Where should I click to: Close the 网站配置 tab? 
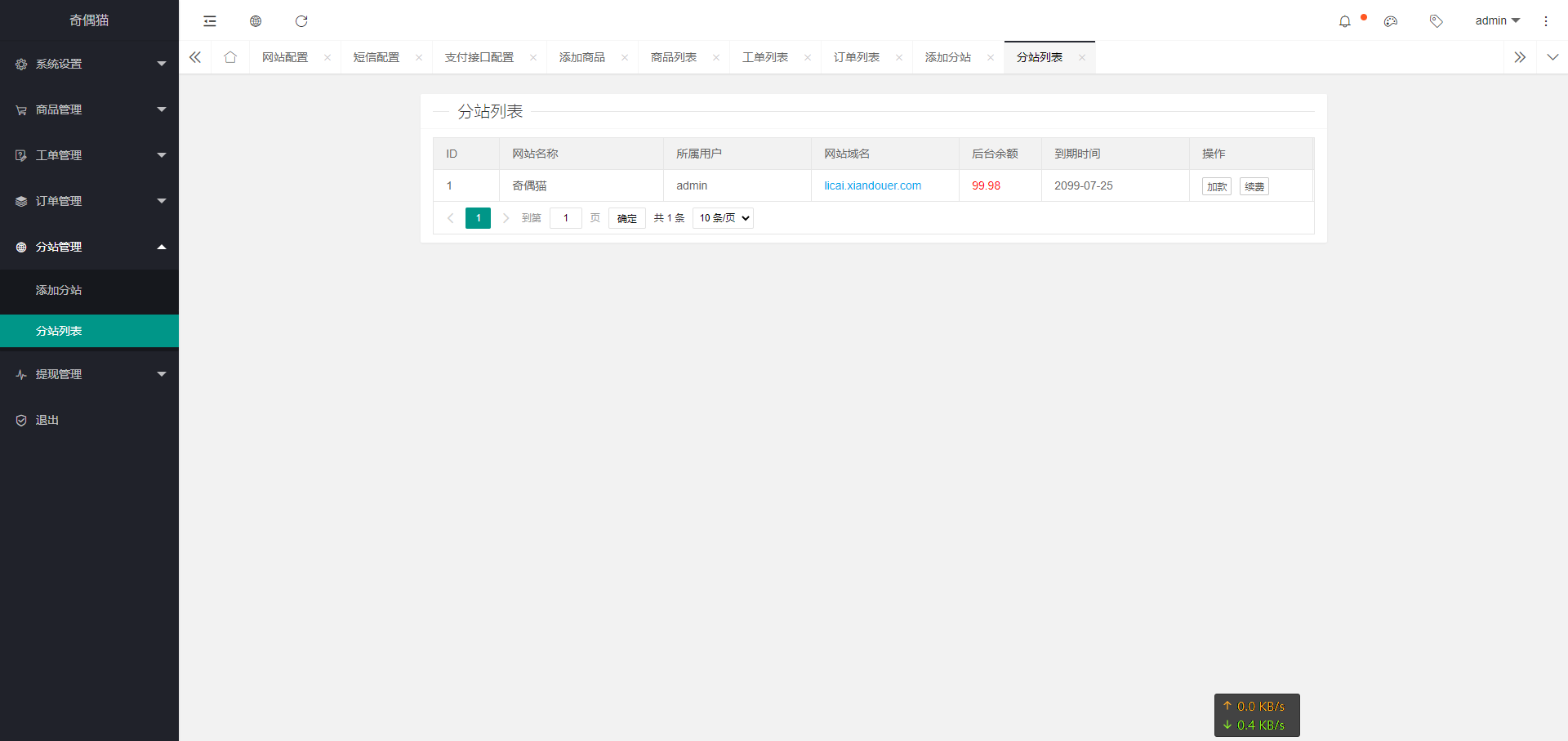click(327, 57)
